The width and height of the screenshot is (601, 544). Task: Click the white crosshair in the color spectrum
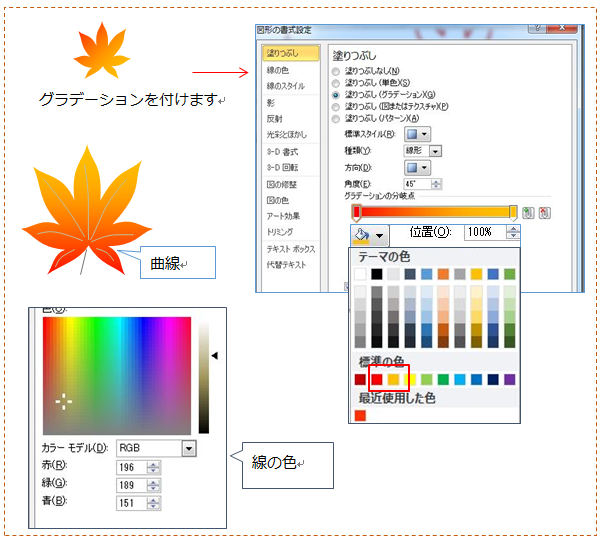(64, 401)
